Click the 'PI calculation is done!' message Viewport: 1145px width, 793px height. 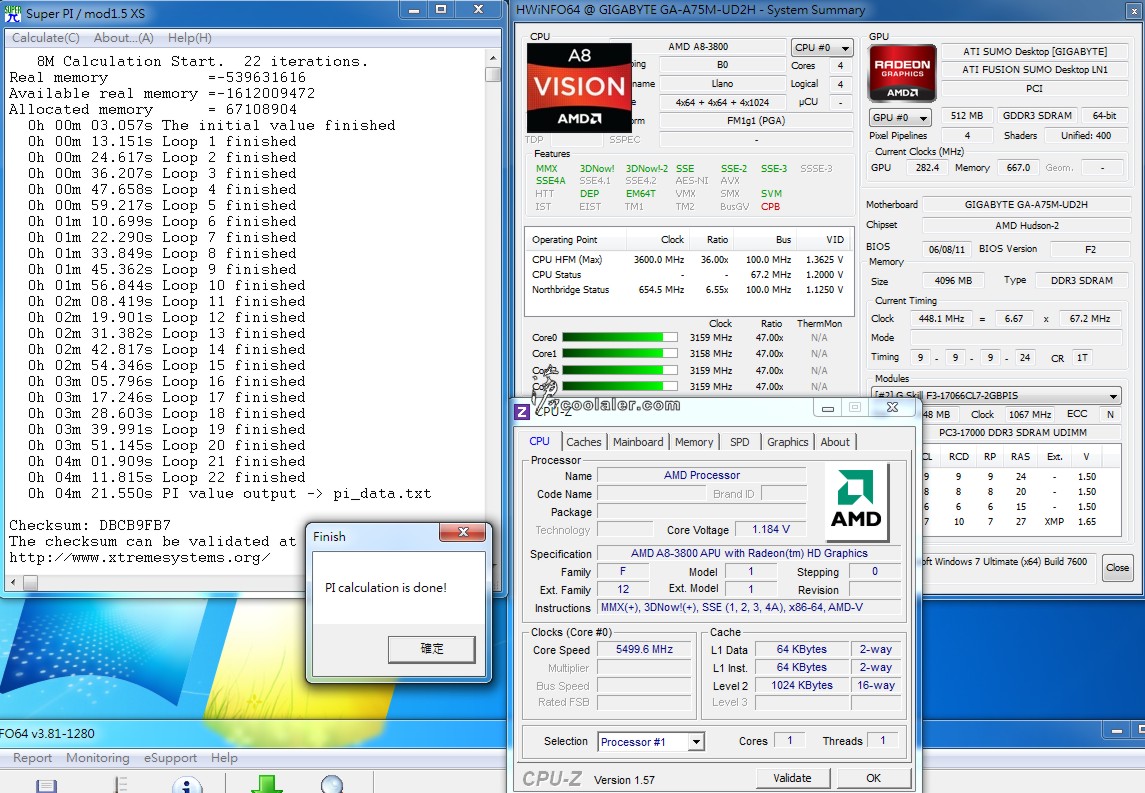[386, 588]
